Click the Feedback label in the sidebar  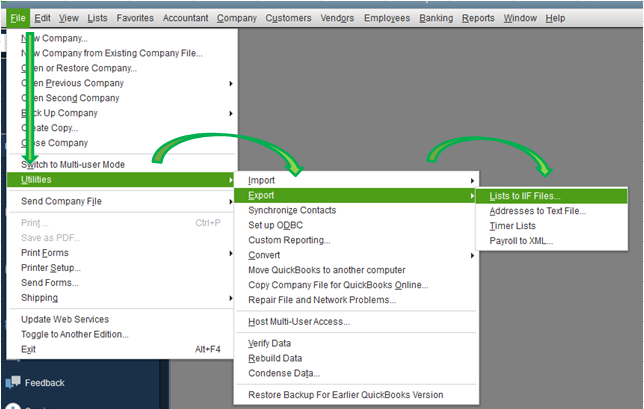45,383
